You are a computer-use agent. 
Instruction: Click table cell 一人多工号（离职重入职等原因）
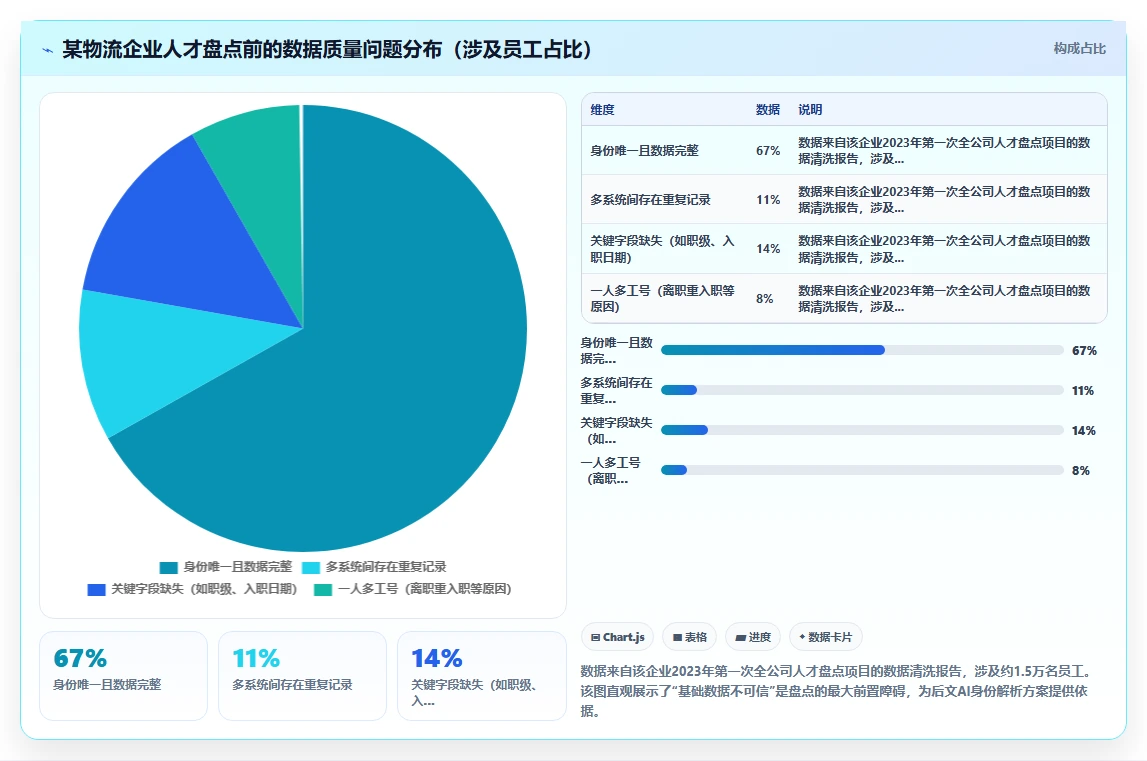(x=663, y=299)
